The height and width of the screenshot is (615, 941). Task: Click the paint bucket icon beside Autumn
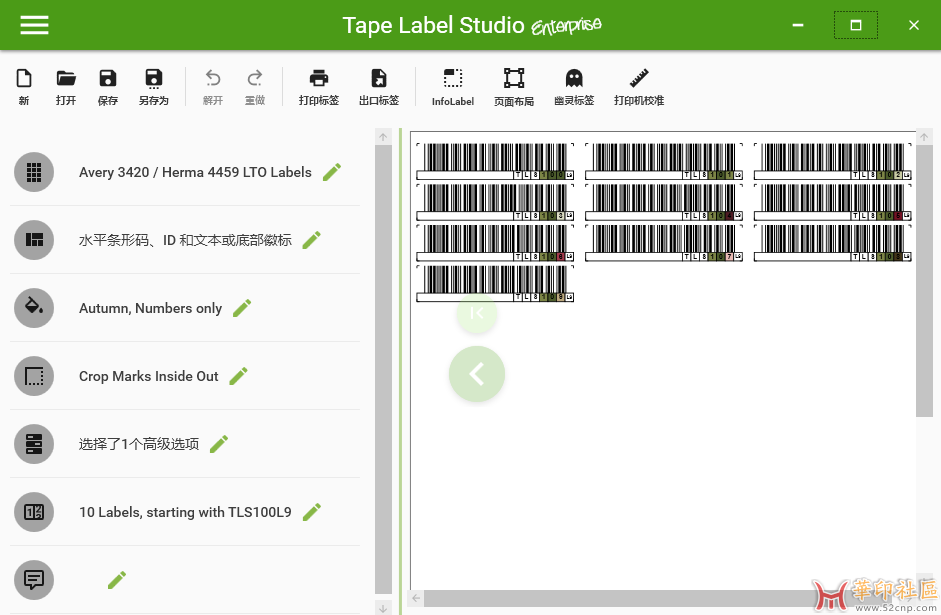click(x=34, y=308)
